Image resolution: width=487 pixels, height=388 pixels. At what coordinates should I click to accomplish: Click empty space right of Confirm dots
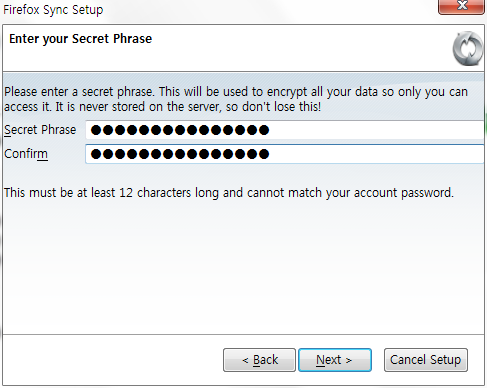click(377, 154)
